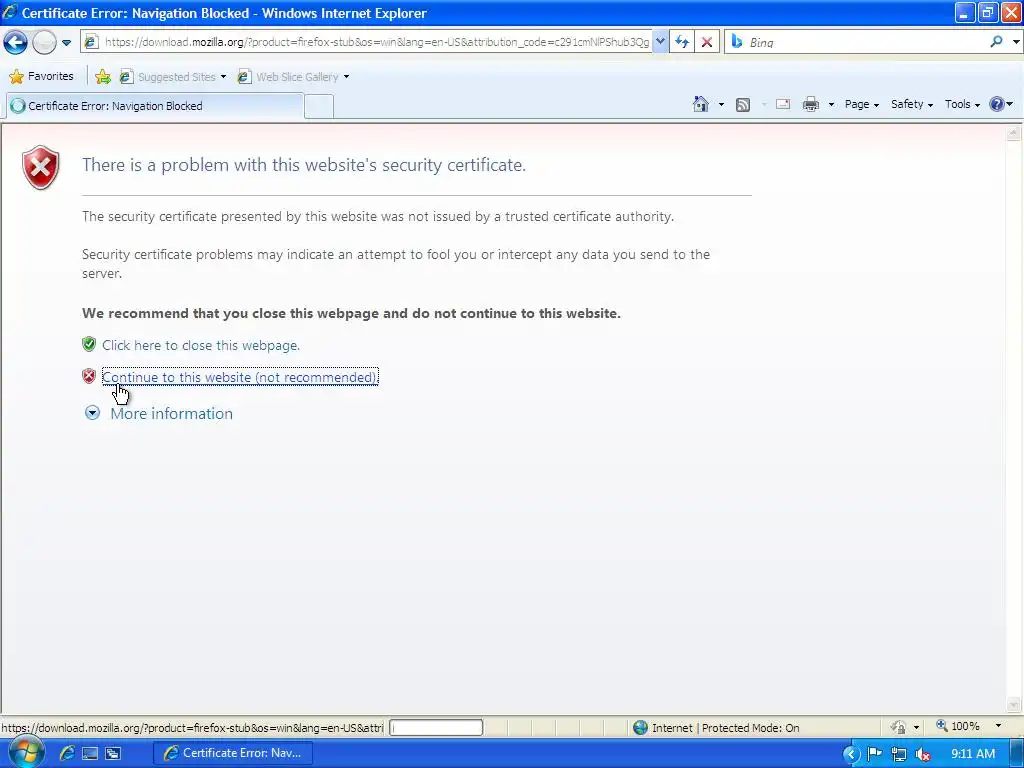Image resolution: width=1024 pixels, height=768 pixels.
Task: Open the Windows Start orb
Action: (26, 753)
